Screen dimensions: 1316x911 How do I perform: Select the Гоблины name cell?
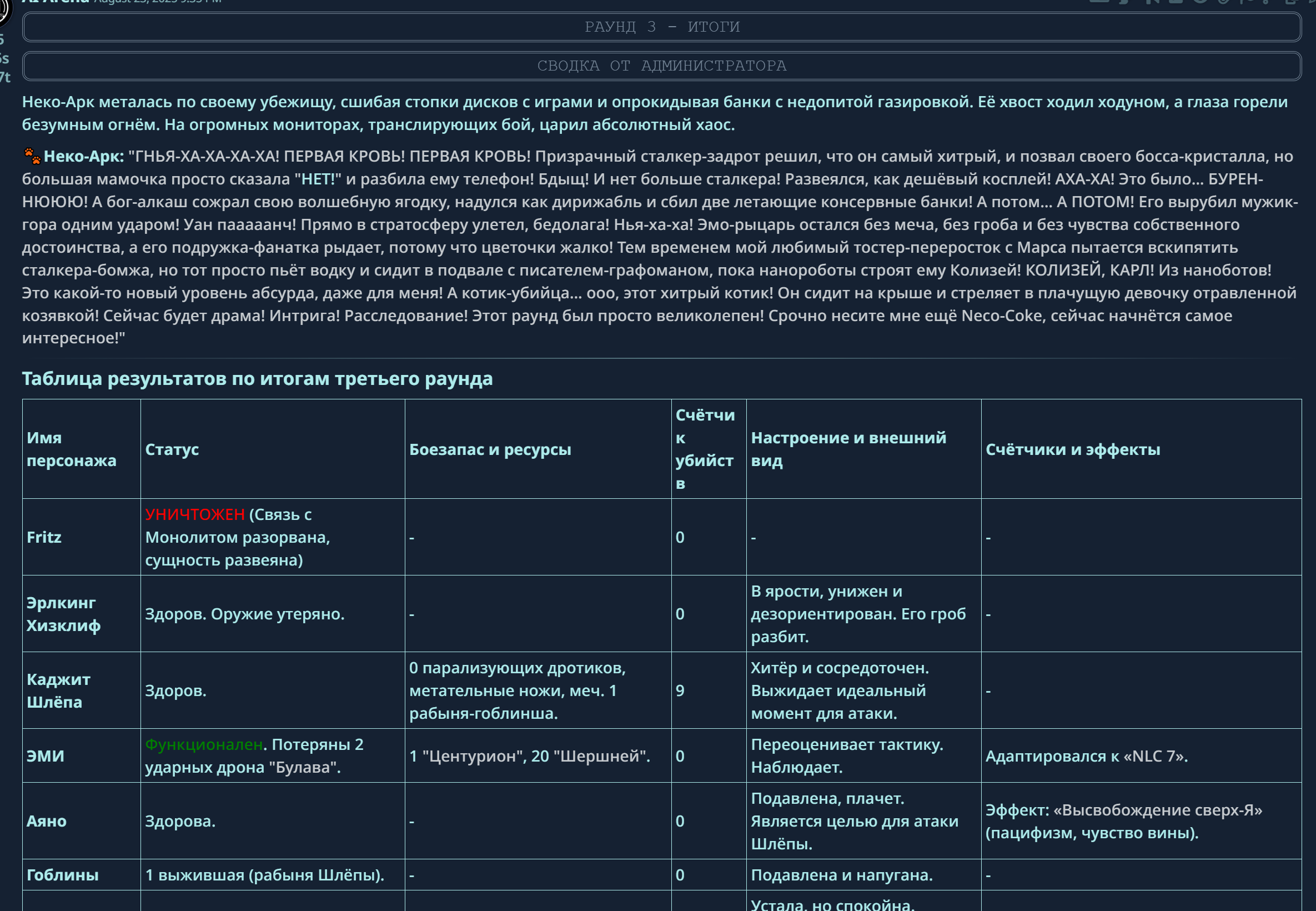[63, 875]
